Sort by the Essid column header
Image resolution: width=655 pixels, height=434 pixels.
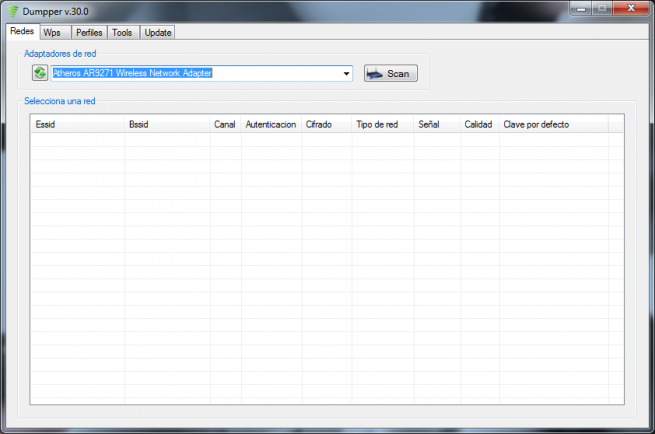[77, 125]
